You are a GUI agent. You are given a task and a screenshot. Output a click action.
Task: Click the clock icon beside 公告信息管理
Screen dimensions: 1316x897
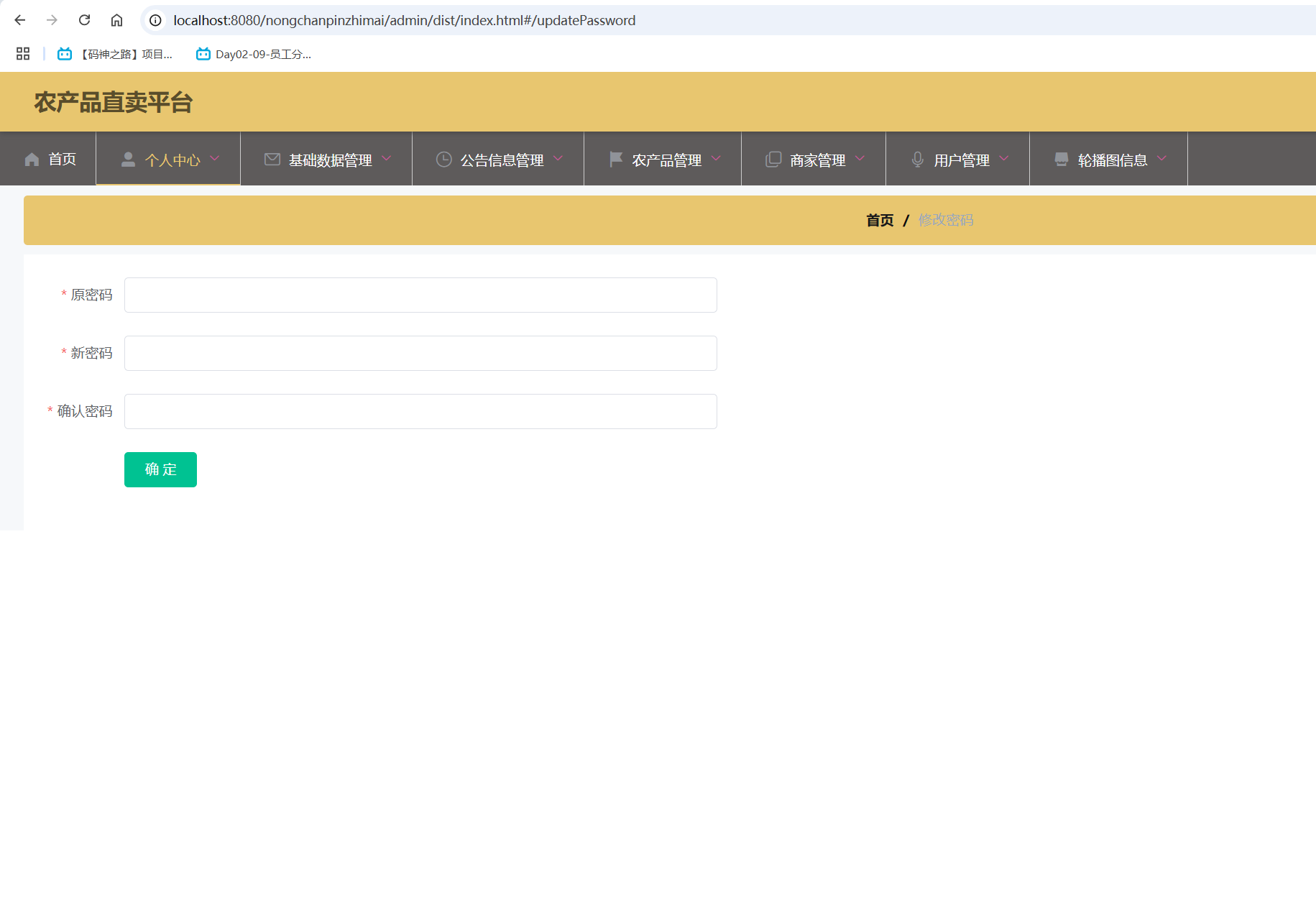click(x=444, y=160)
